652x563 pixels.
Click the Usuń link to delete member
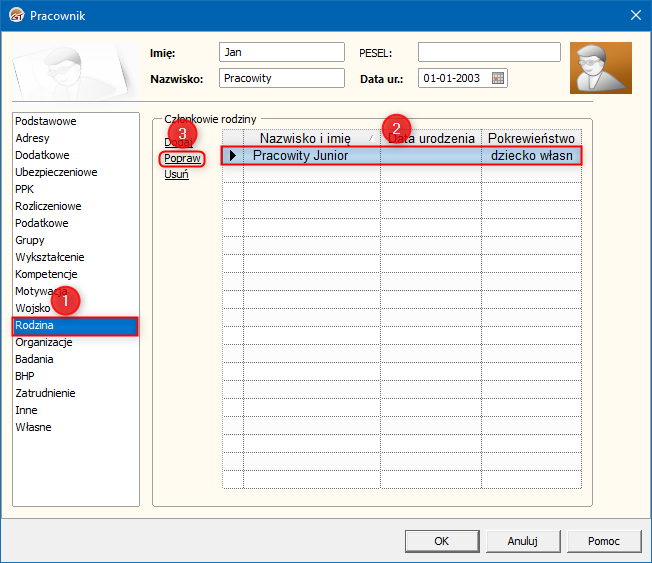(x=176, y=175)
